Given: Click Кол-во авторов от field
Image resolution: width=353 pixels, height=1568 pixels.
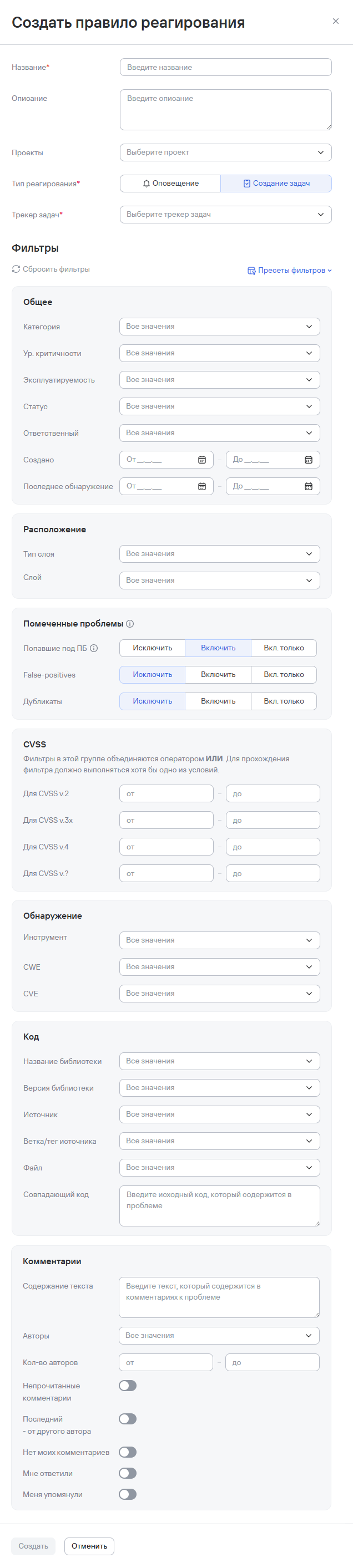Looking at the screenshot, I should tap(166, 1362).
